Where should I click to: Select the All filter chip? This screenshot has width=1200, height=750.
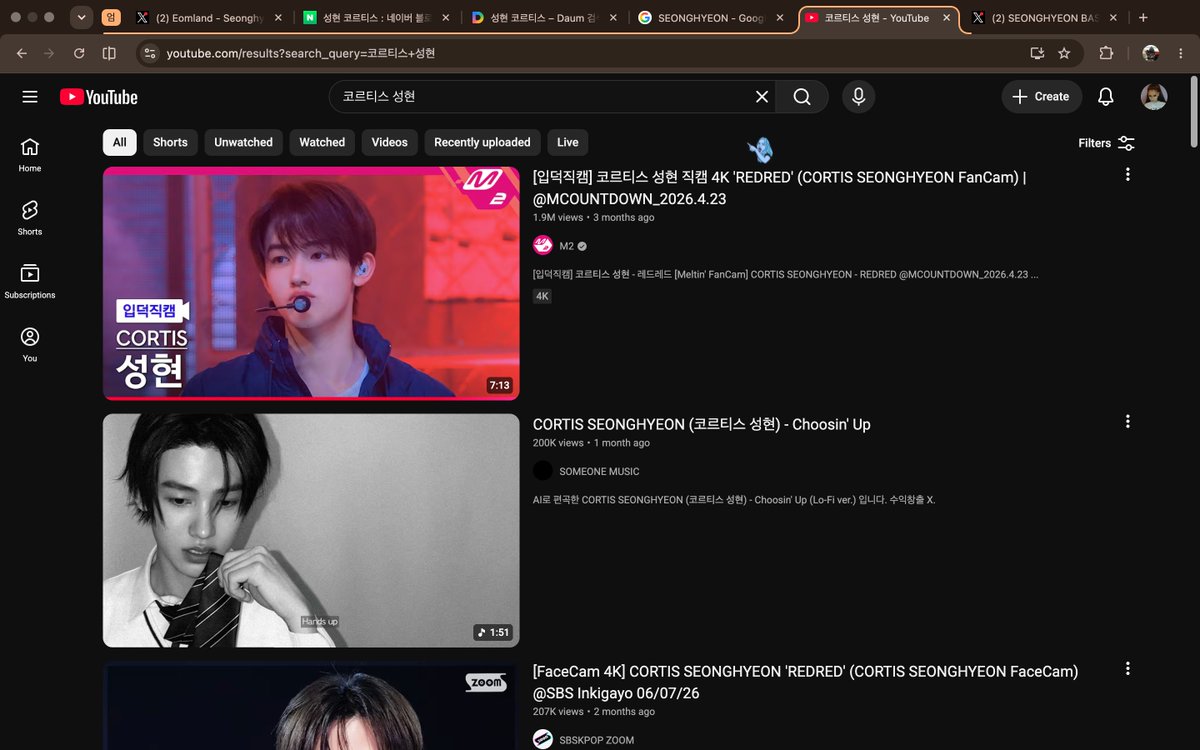pos(120,142)
